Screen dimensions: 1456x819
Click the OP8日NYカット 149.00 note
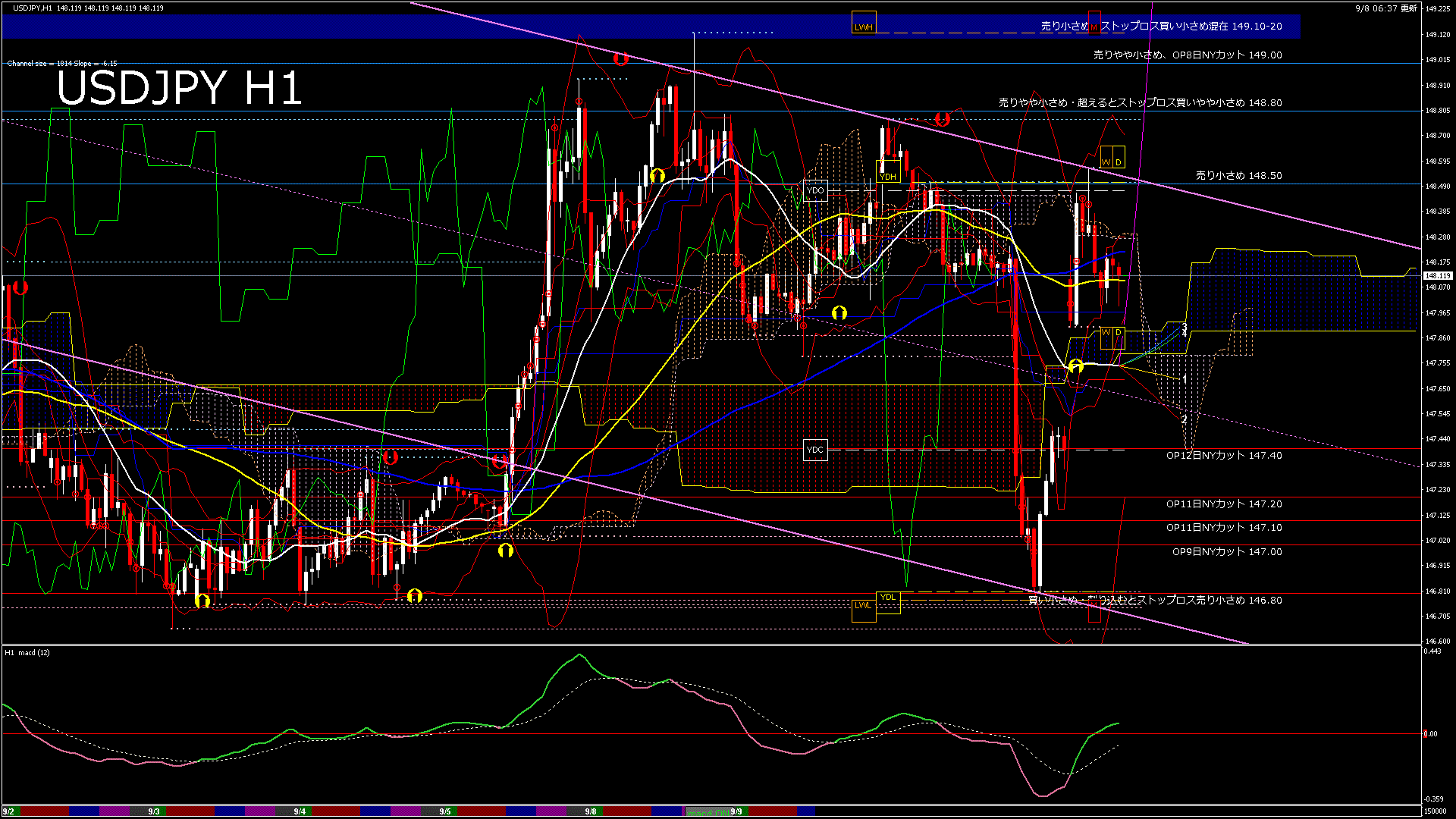click(1188, 55)
